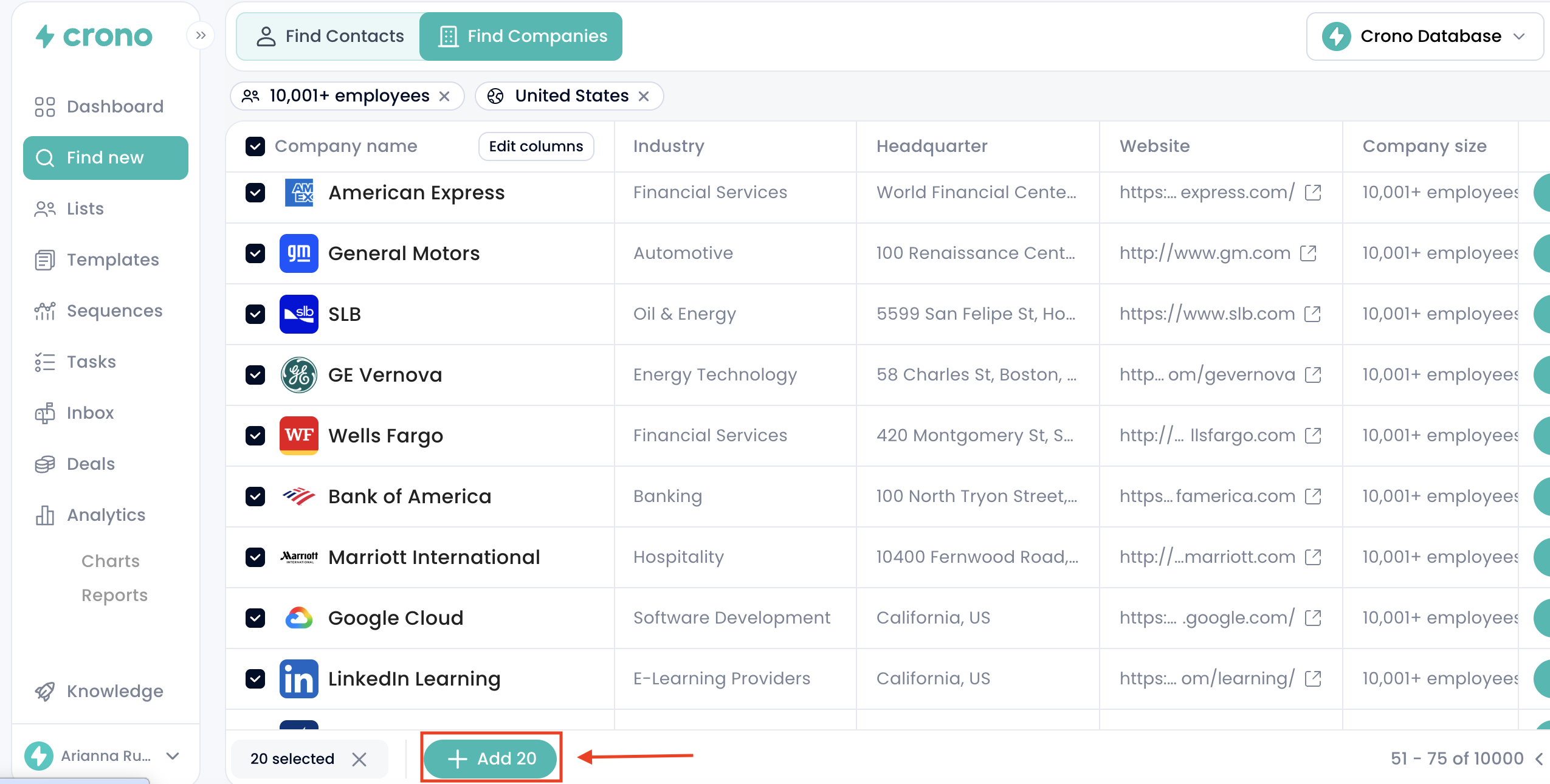Click the 10,001+ employees filter chip
The height and width of the screenshot is (784, 1550).
[347, 96]
